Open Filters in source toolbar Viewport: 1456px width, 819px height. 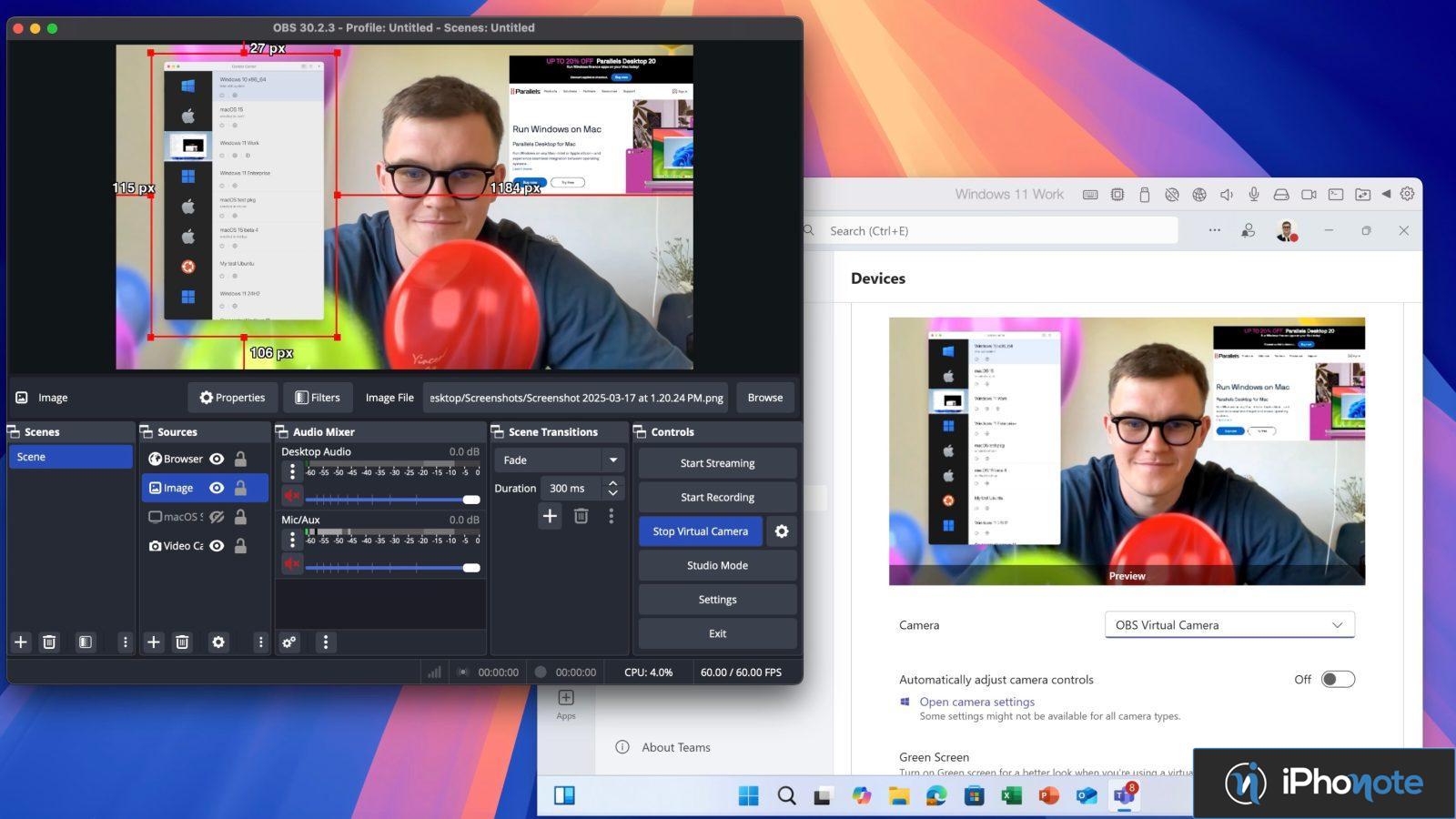point(318,398)
